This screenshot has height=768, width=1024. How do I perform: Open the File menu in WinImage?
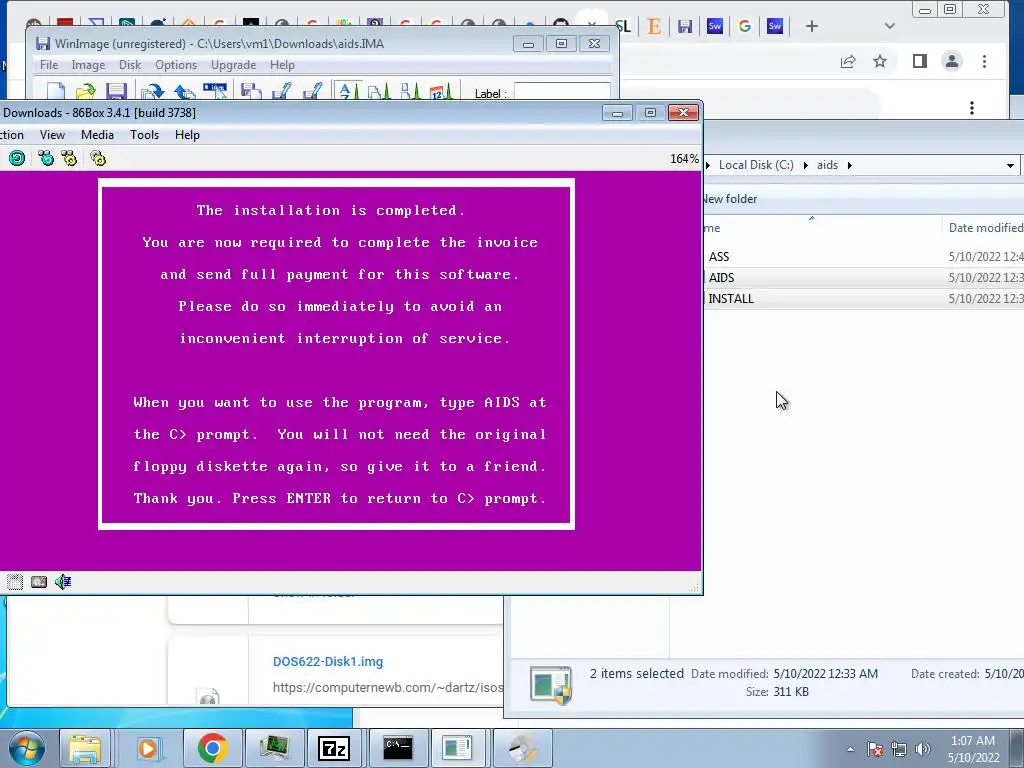[49, 65]
